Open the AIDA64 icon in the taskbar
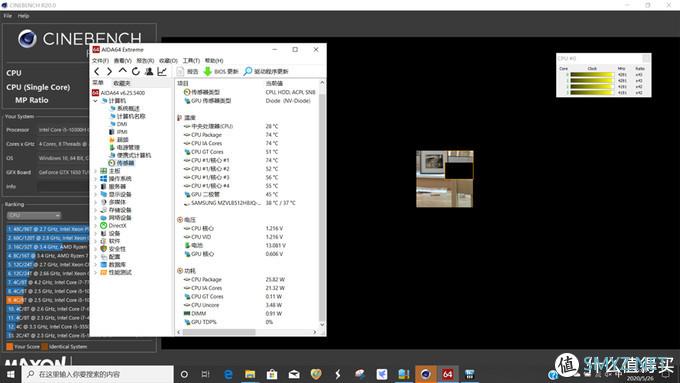Viewport: 680px width, 383px height. [448, 374]
